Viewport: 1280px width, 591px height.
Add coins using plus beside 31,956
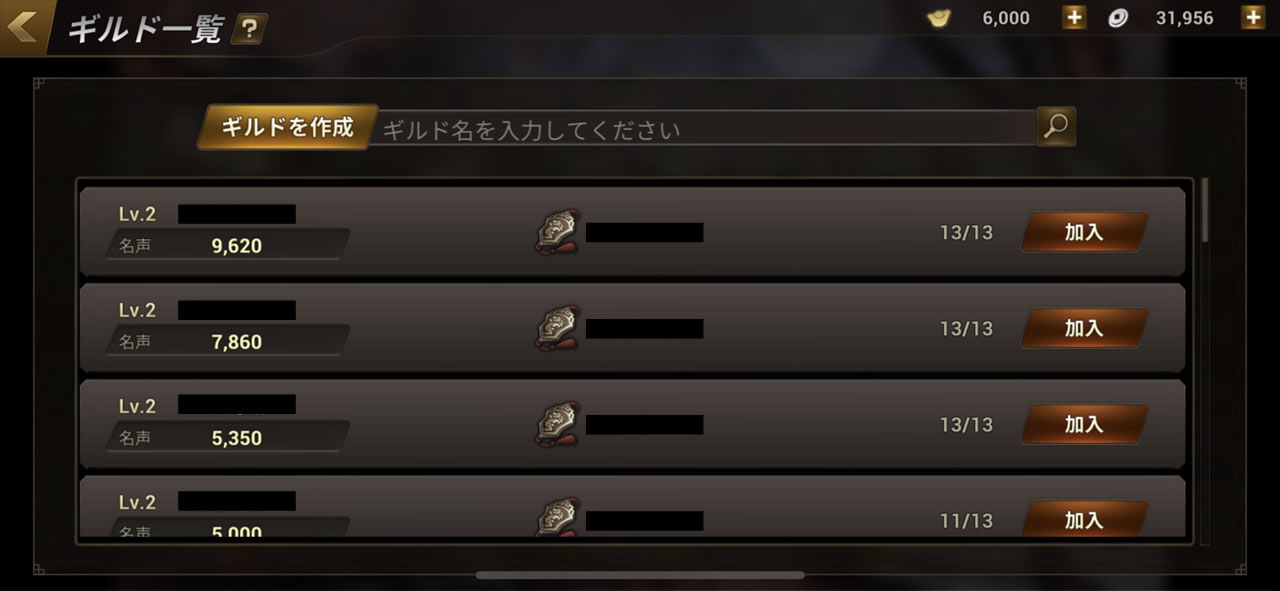pyautogui.click(x=1252, y=18)
